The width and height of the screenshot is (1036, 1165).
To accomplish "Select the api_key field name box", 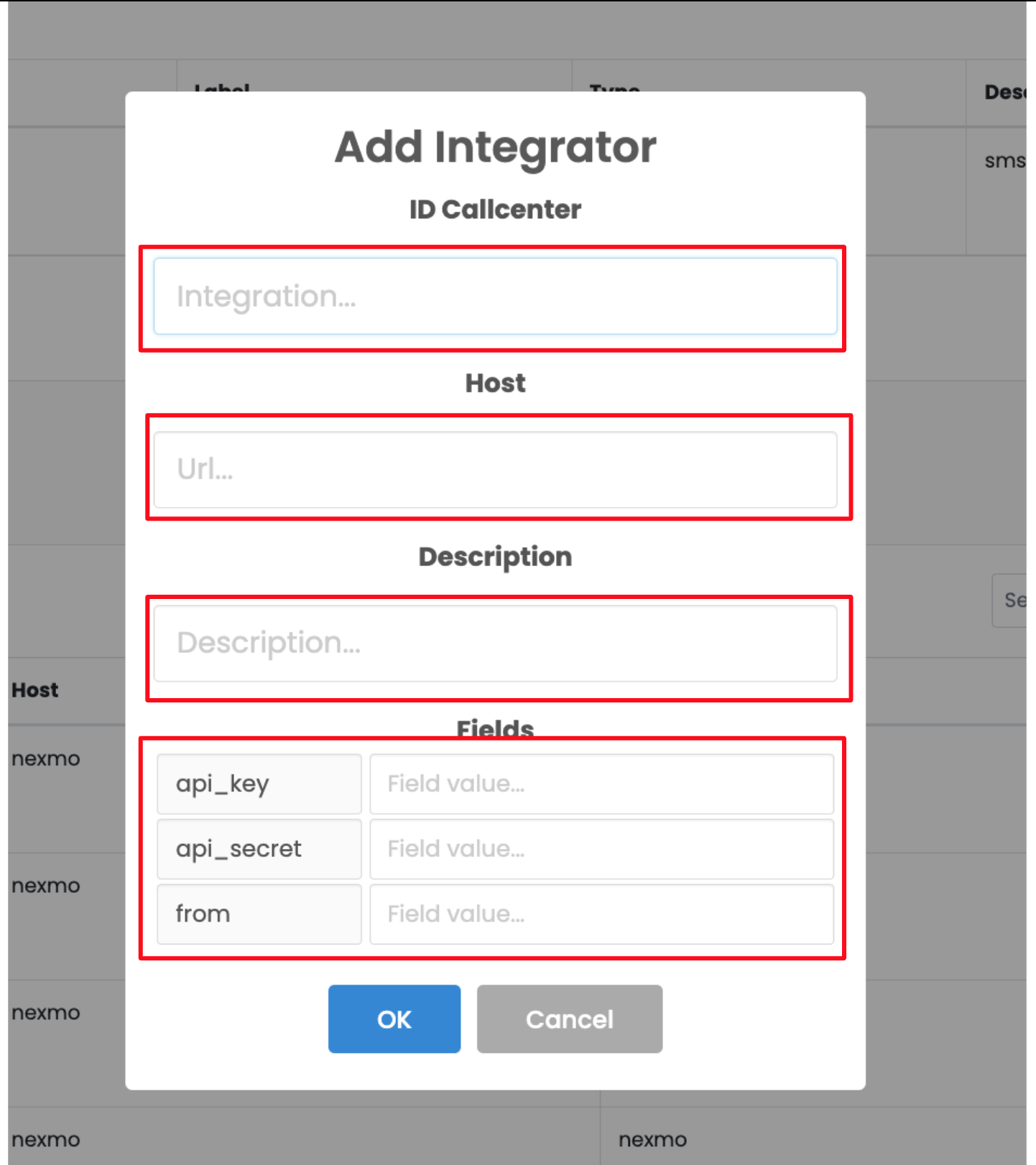I will coord(259,784).
